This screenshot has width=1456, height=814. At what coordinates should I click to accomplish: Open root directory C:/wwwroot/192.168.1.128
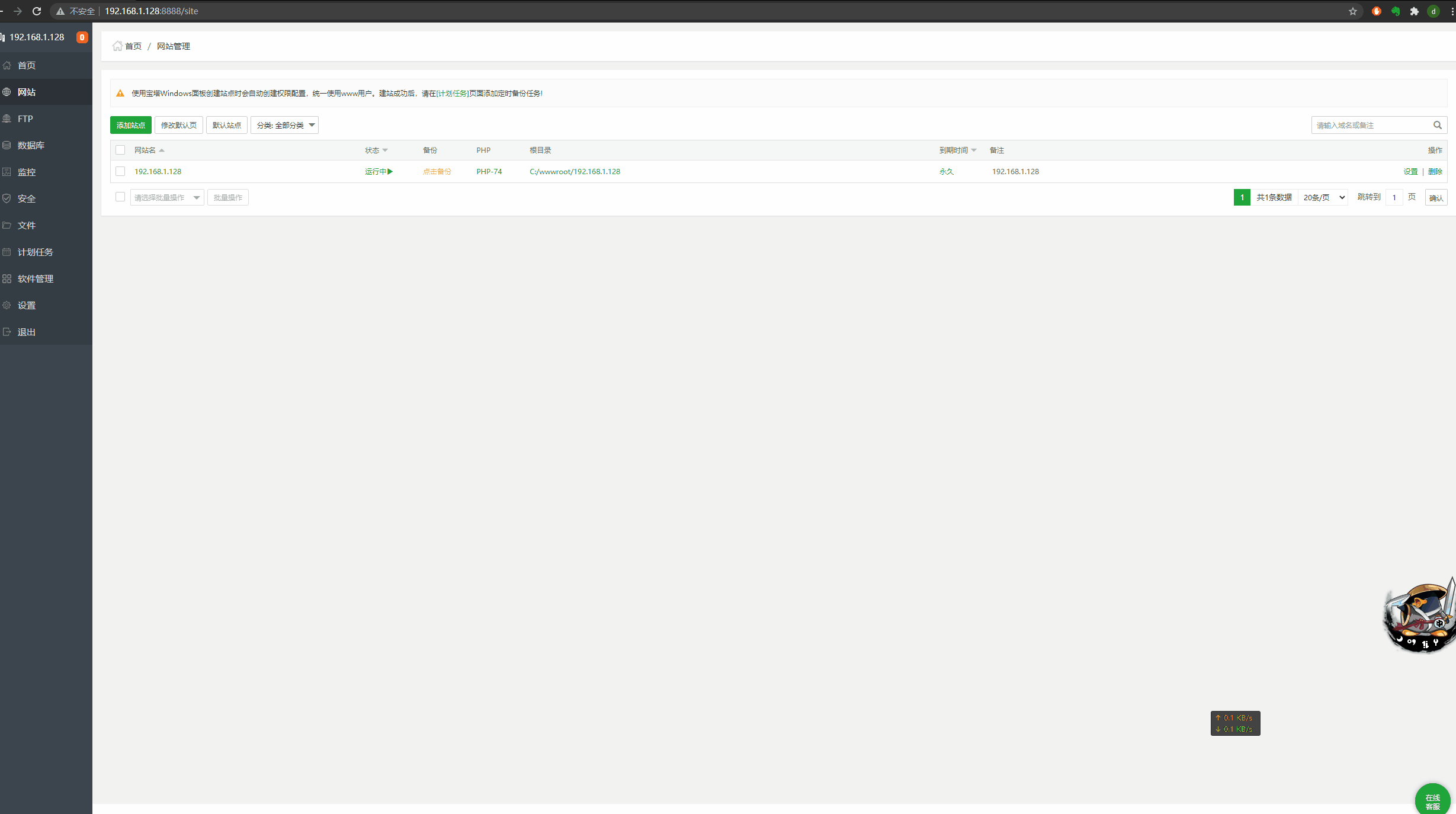[575, 172]
